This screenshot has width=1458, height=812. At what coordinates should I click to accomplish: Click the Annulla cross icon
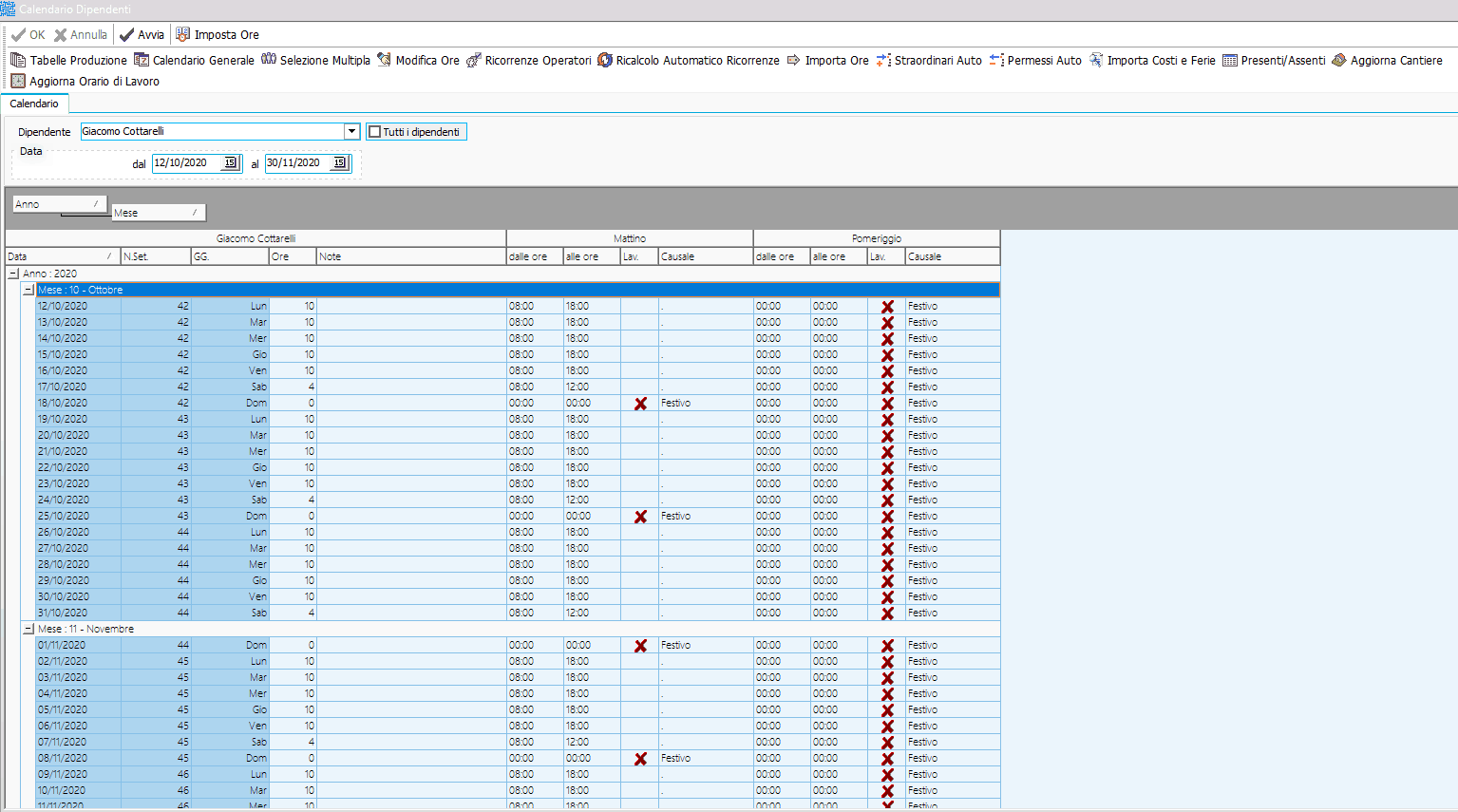click(61, 35)
